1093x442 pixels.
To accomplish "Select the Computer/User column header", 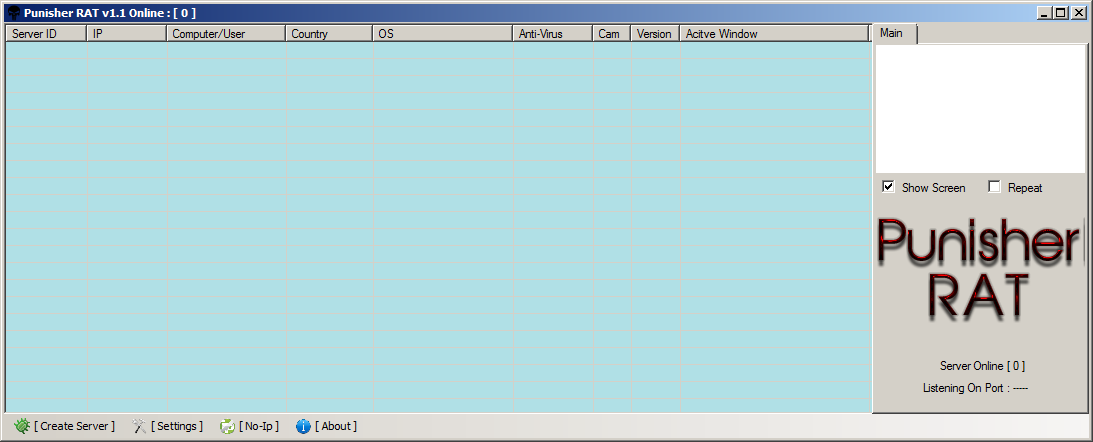I will pyautogui.click(x=225, y=34).
